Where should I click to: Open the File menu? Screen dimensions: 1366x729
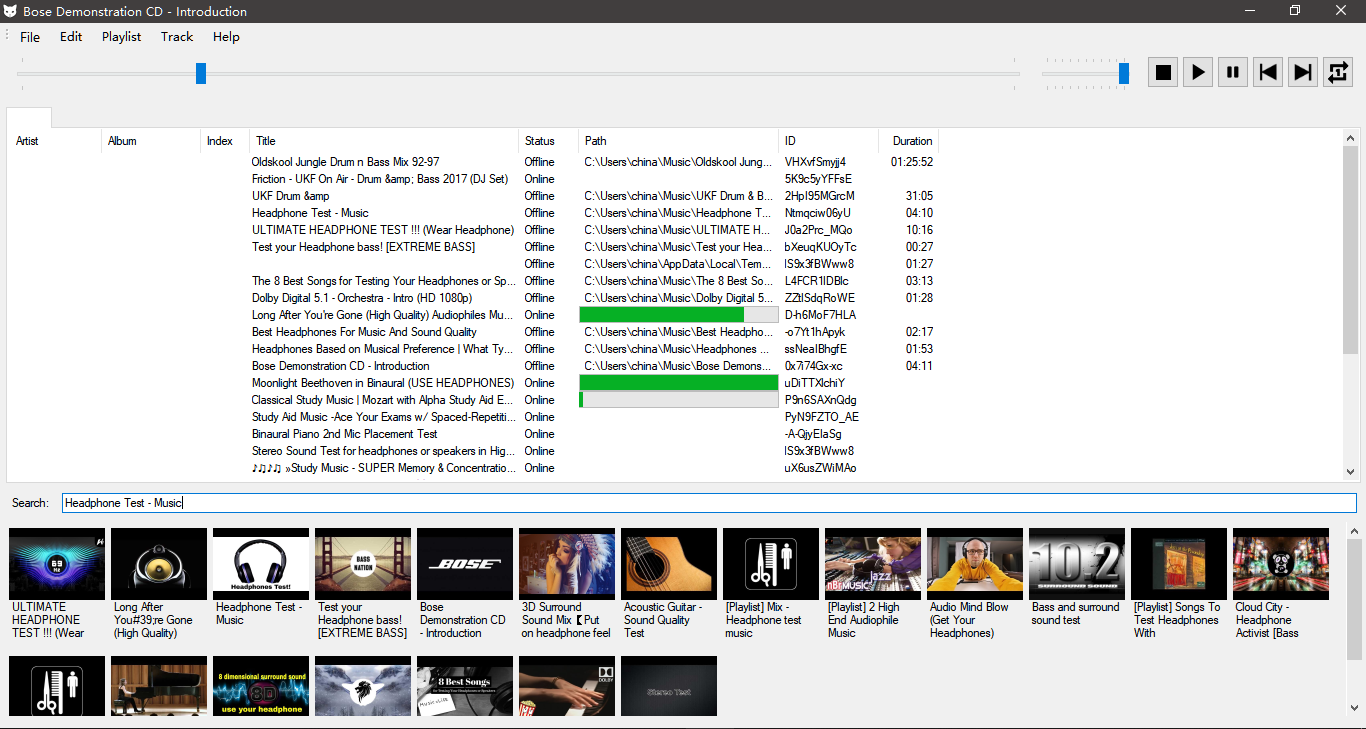coord(30,37)
